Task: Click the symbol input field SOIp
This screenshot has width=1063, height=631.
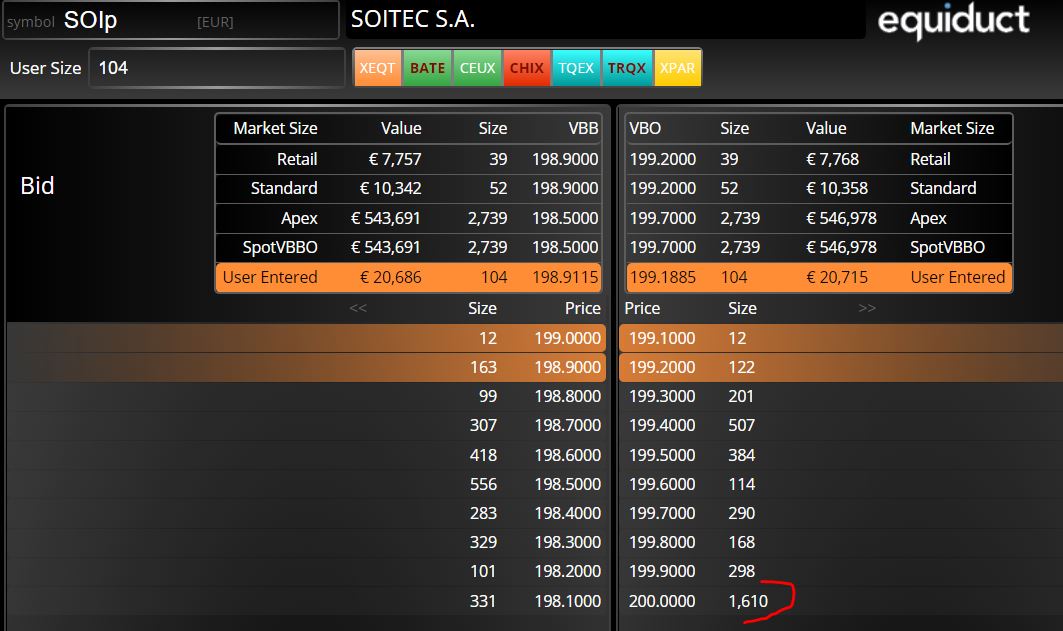Action: pyautogui.click(x=170, y=20)
